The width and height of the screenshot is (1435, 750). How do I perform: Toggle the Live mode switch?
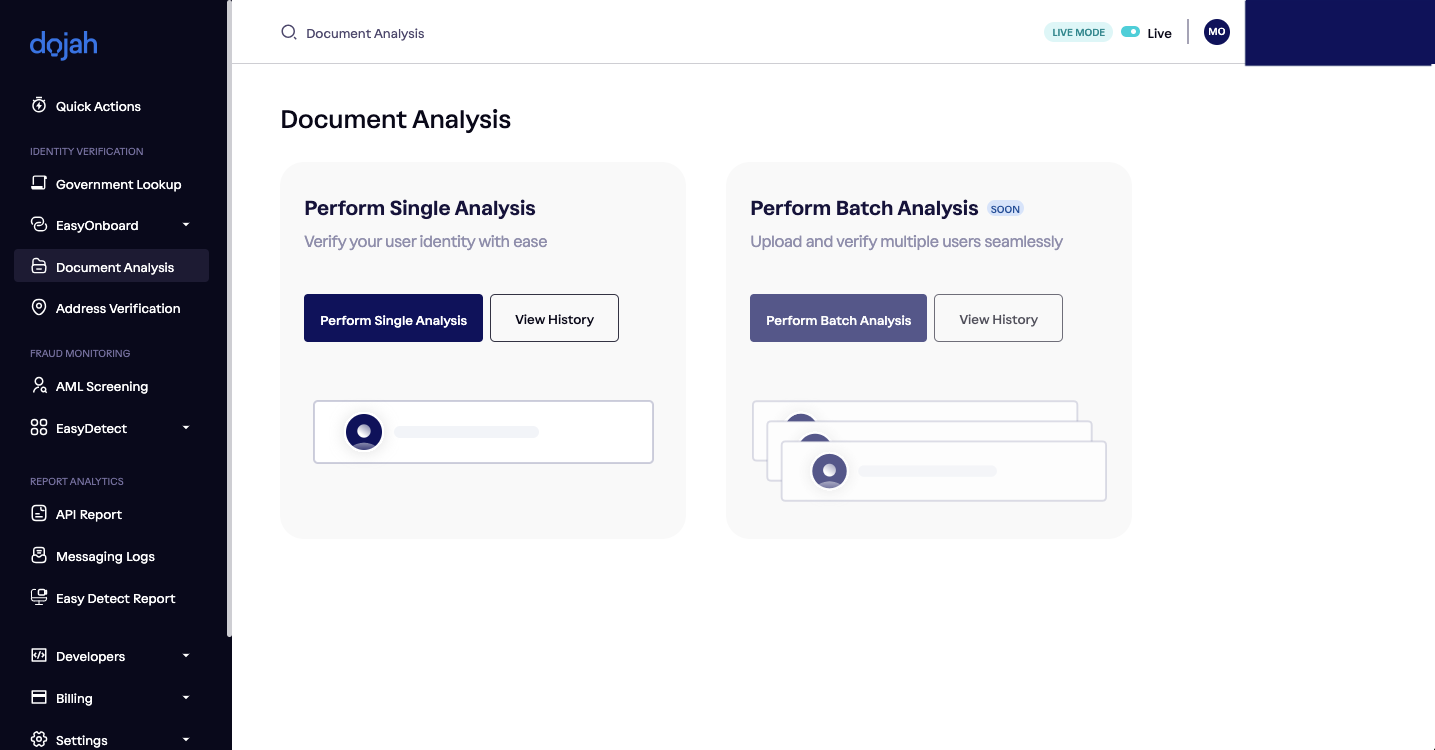coord(1130,32)
